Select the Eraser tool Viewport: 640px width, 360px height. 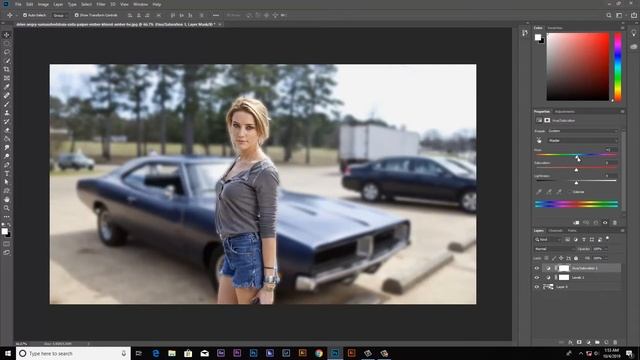pyautogui.click(x=7, y=130)
